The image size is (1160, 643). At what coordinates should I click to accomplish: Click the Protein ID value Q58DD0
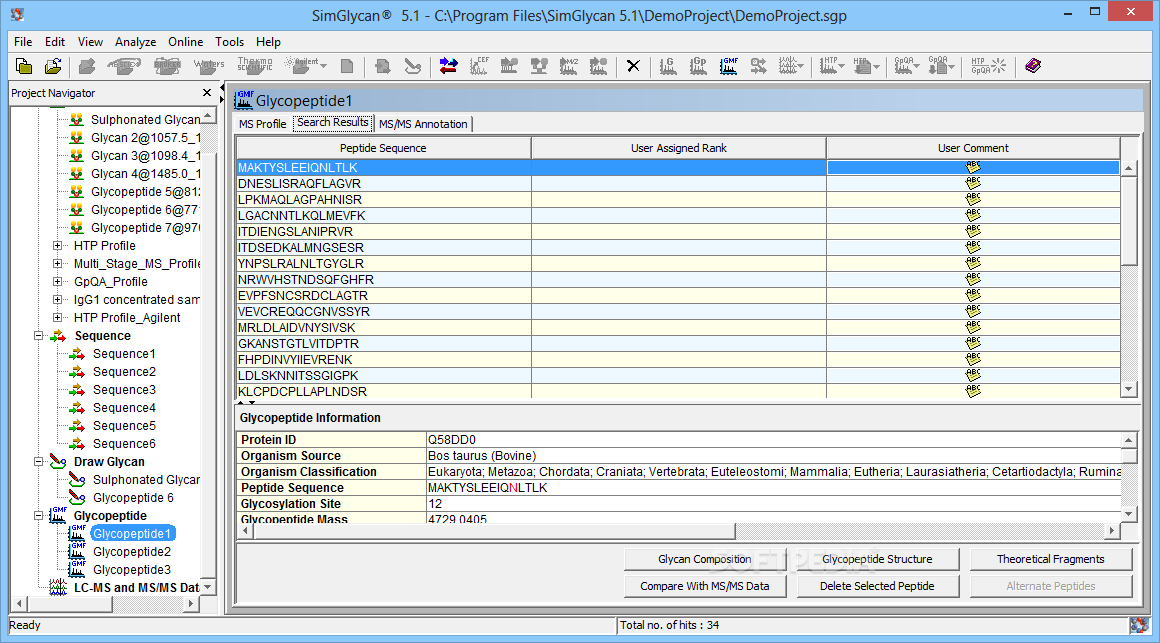[452, 440]
